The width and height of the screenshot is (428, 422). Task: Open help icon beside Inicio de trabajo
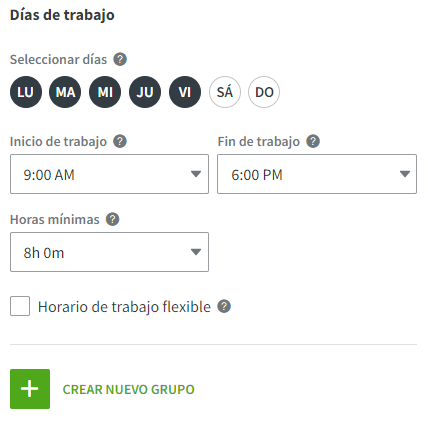[x=120, y=141]
